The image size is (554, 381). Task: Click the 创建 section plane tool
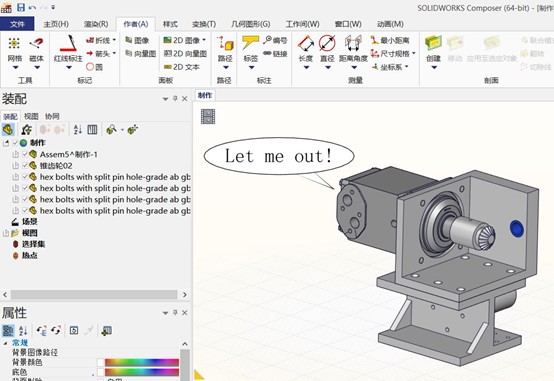434,49
